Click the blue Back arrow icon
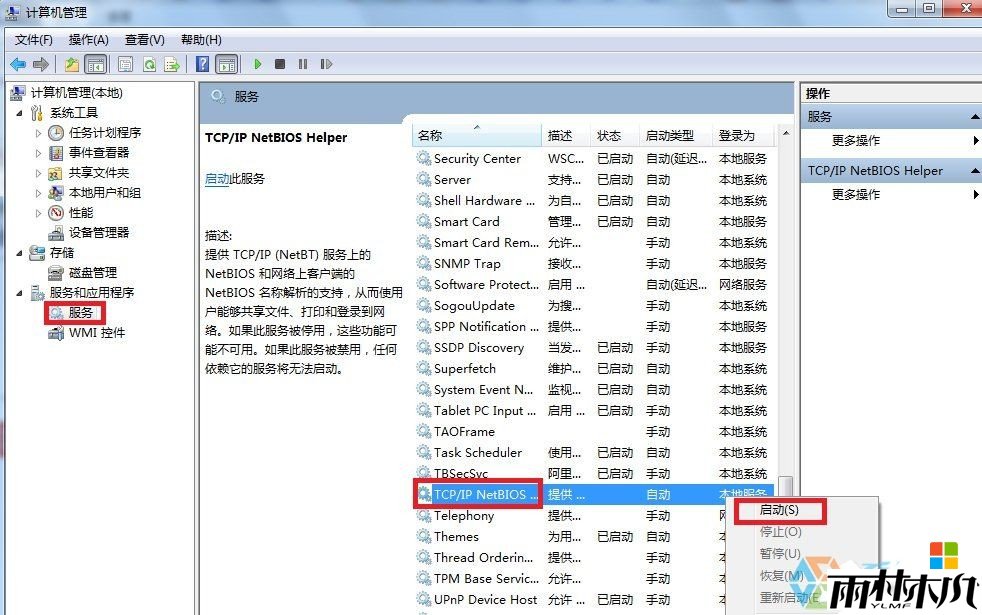 click(18, 64)
